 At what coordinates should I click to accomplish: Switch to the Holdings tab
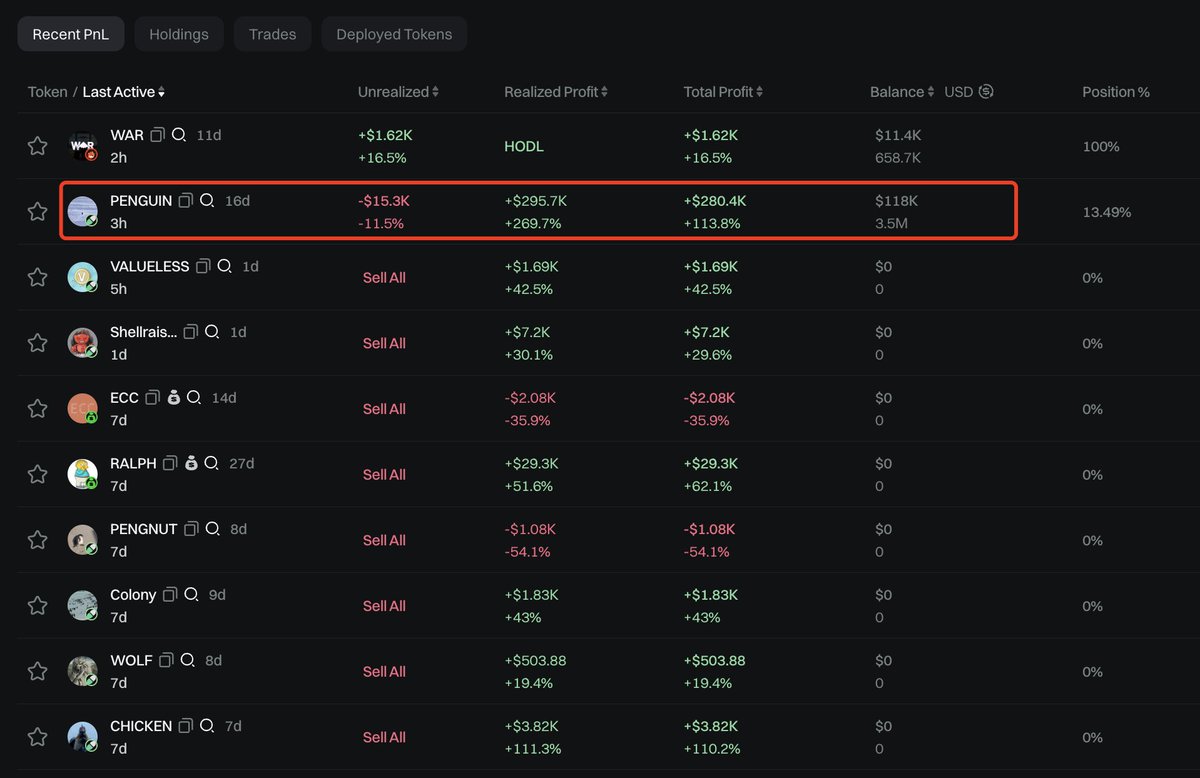[x=179, y=34]
